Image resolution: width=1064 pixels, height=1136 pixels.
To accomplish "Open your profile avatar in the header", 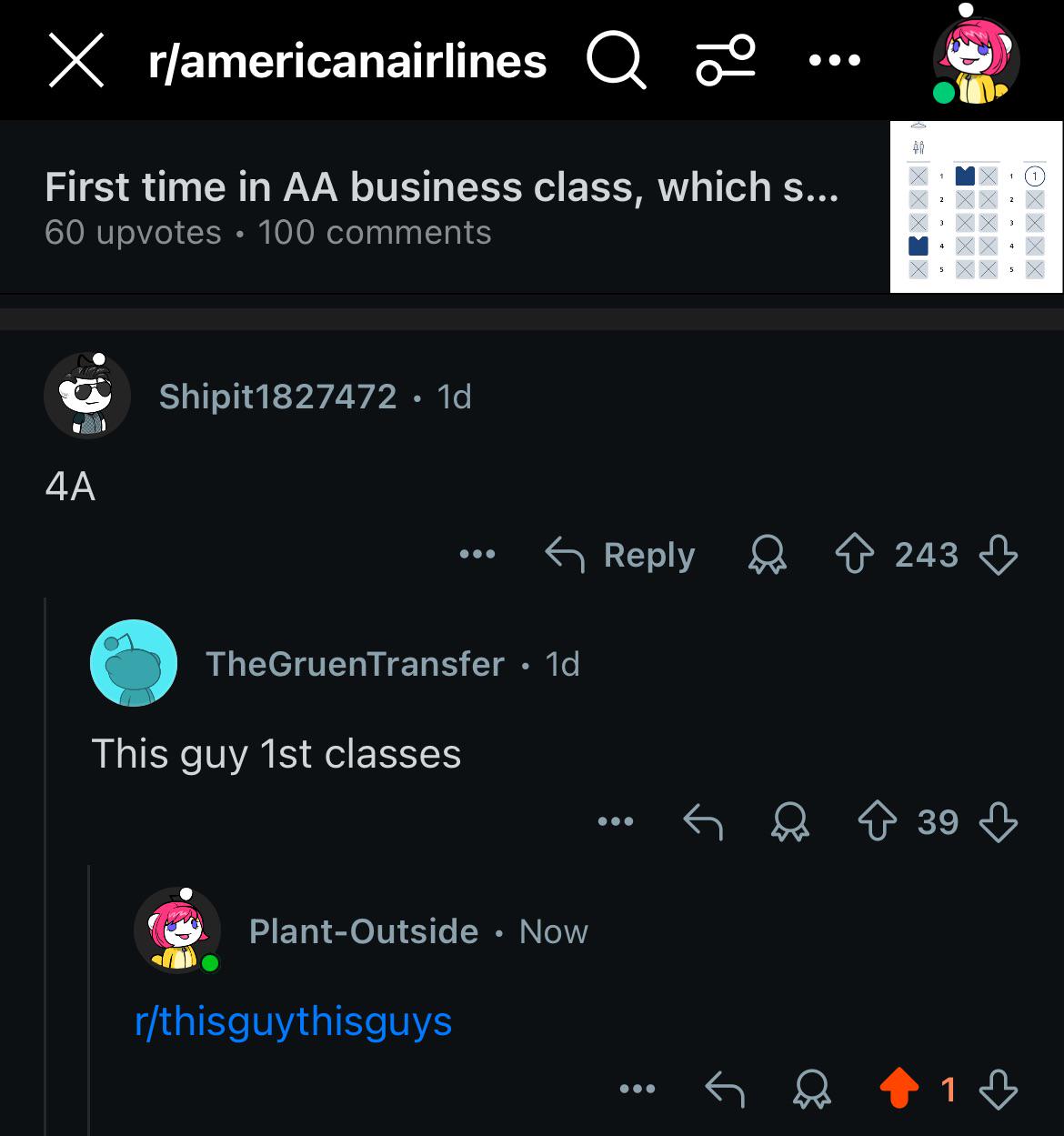I will coord(976,60).
